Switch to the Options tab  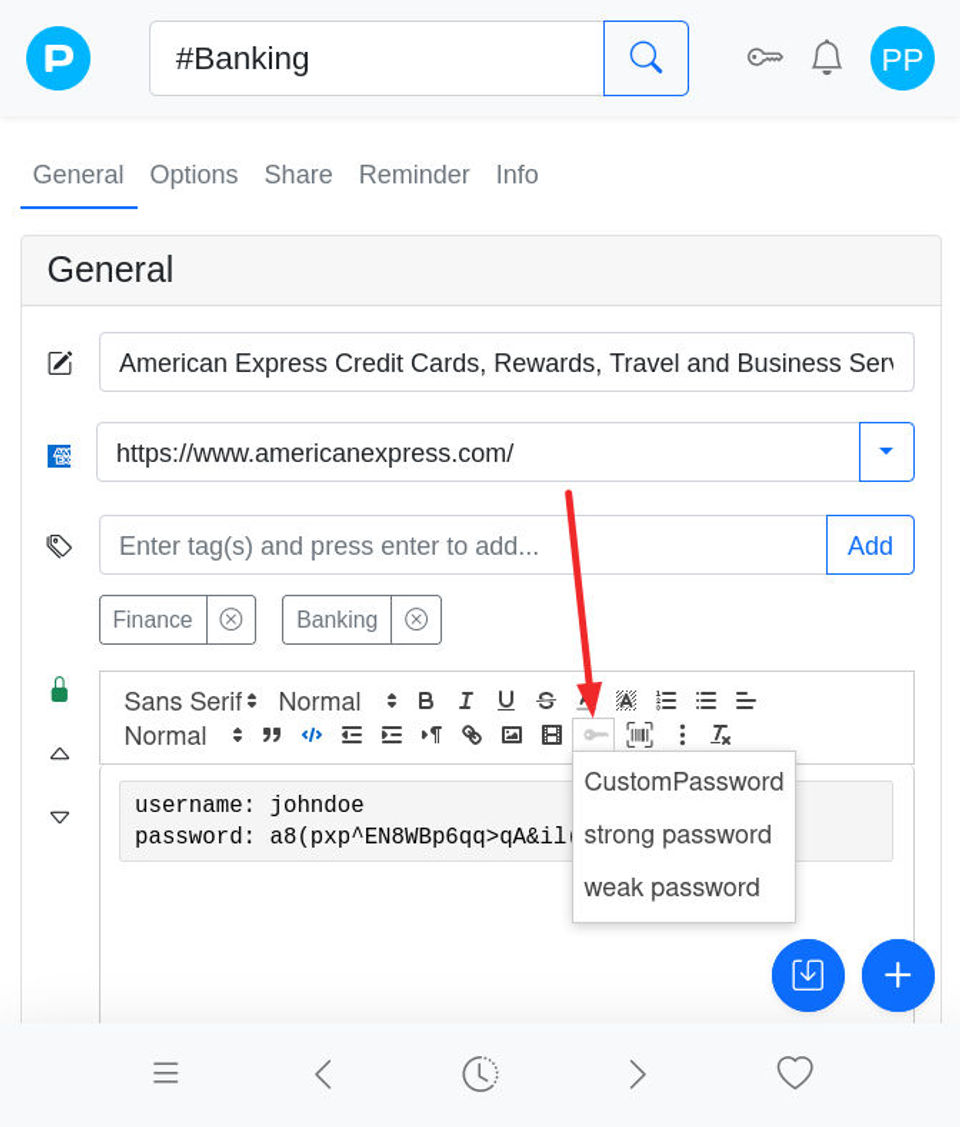coord(194,175)
